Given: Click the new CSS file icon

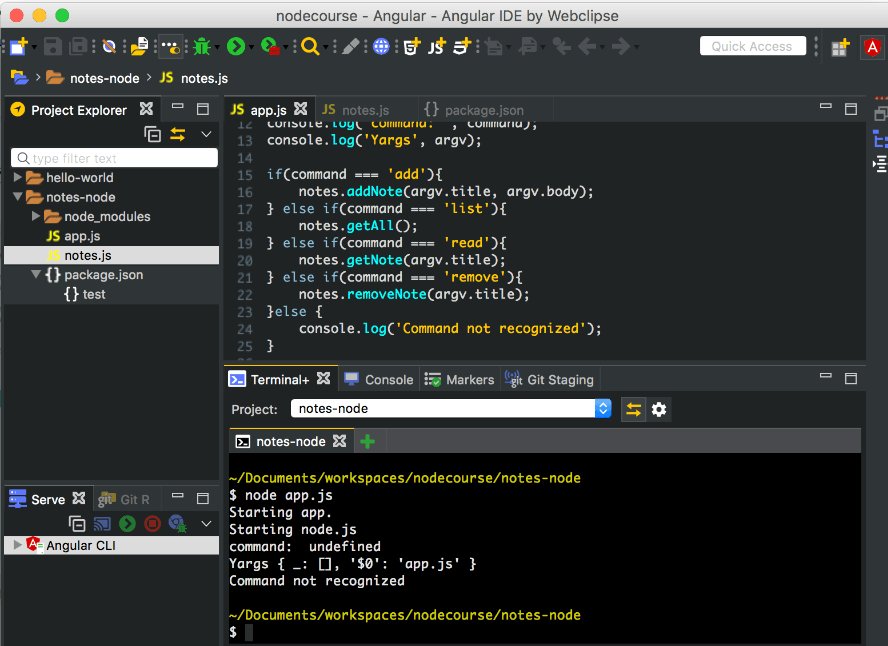Looking at the screenshot, I should (x=463, y=46).
